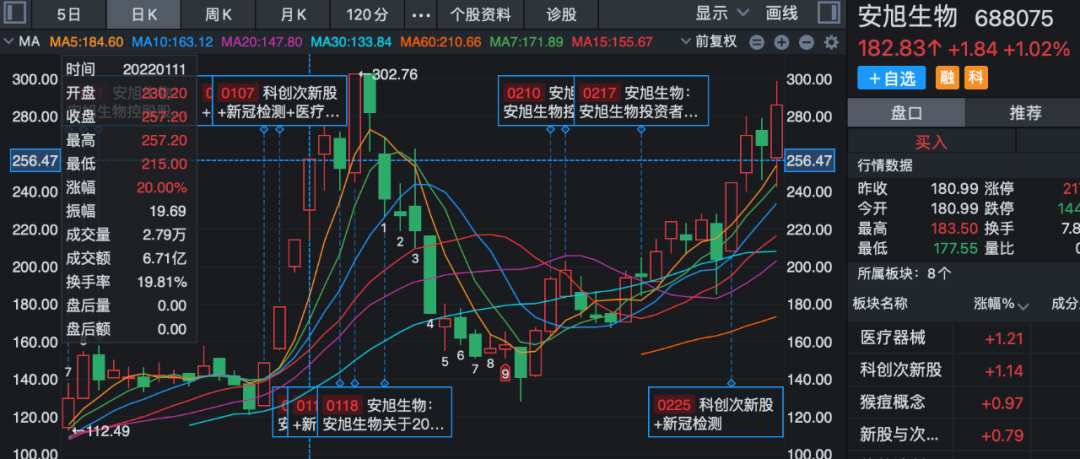The image size is (1080, 459).
Task: Click the plus zoom-in chart icon
Action: pos(781,43)
